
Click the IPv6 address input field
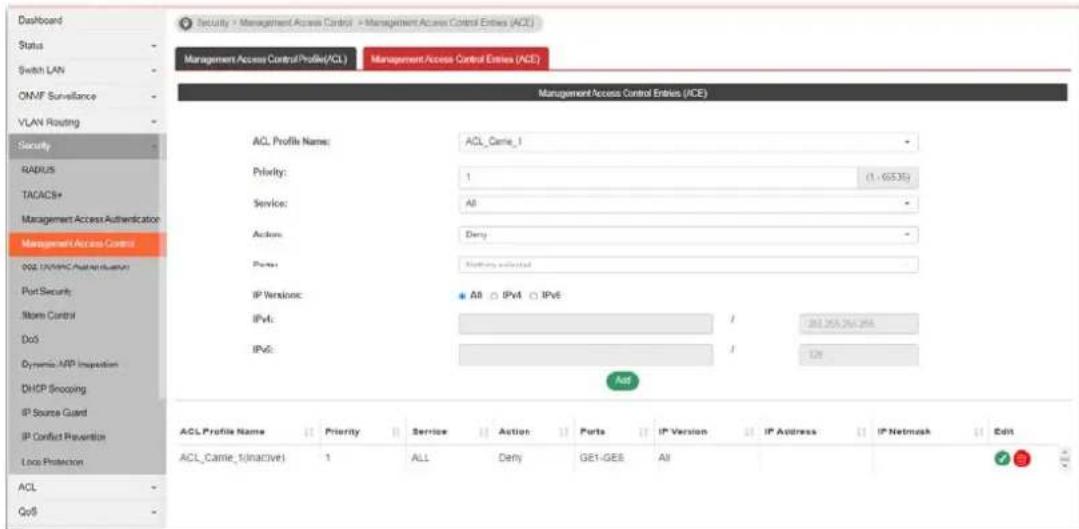tap(586, 354)
